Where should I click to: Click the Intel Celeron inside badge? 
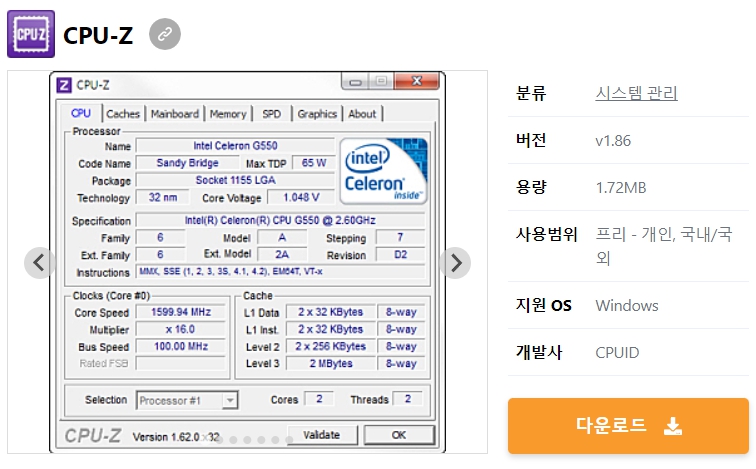pyautogui.click(x=383, y=171)
